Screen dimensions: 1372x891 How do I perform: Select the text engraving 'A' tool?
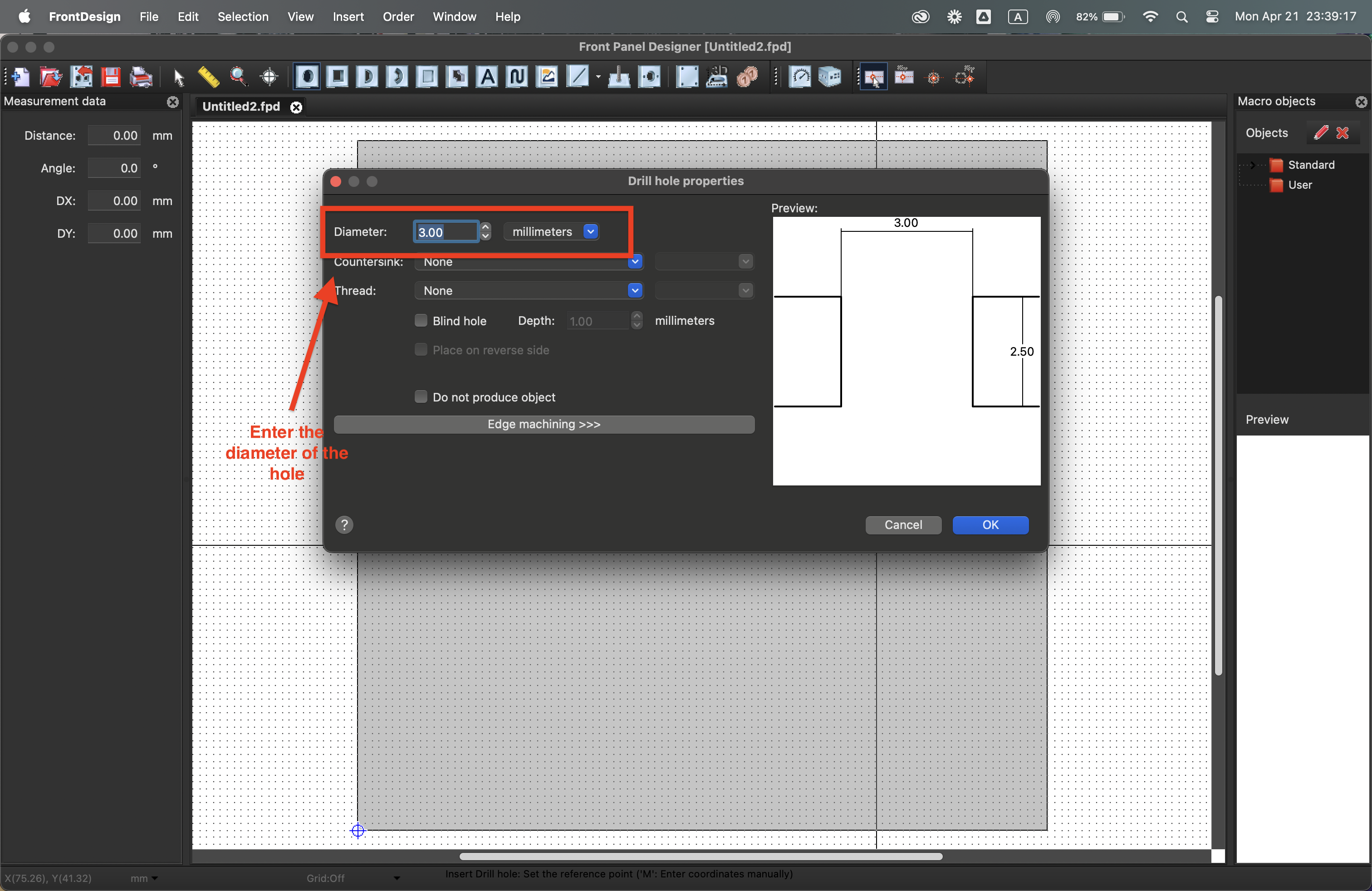[488, 77]
